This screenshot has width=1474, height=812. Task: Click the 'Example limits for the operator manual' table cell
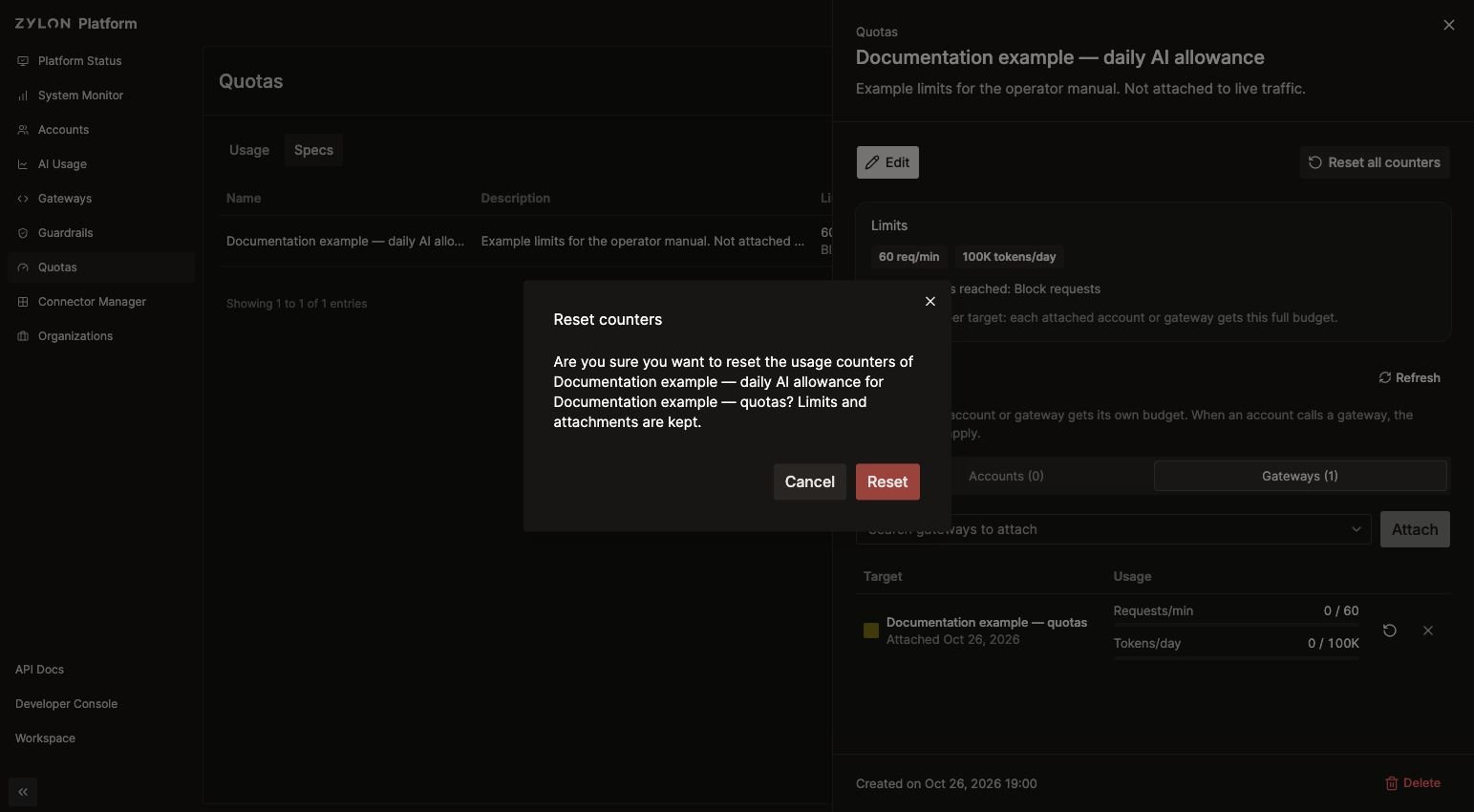pyautogui.click(x=642, y=242)
